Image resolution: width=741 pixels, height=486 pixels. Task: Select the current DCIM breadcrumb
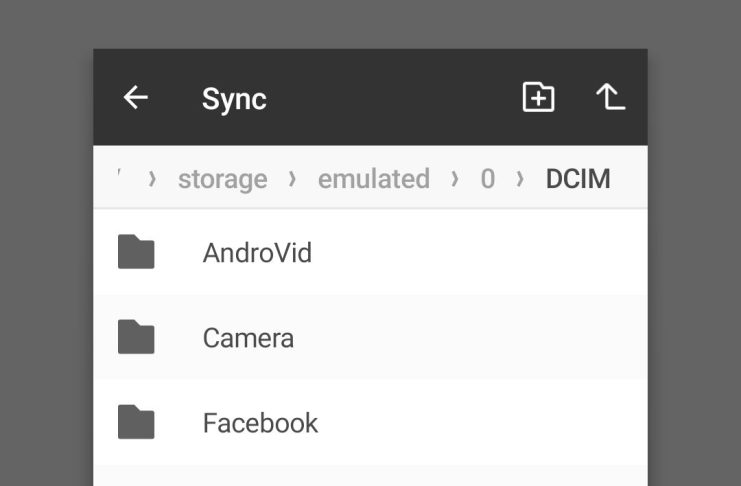[578, 179]
